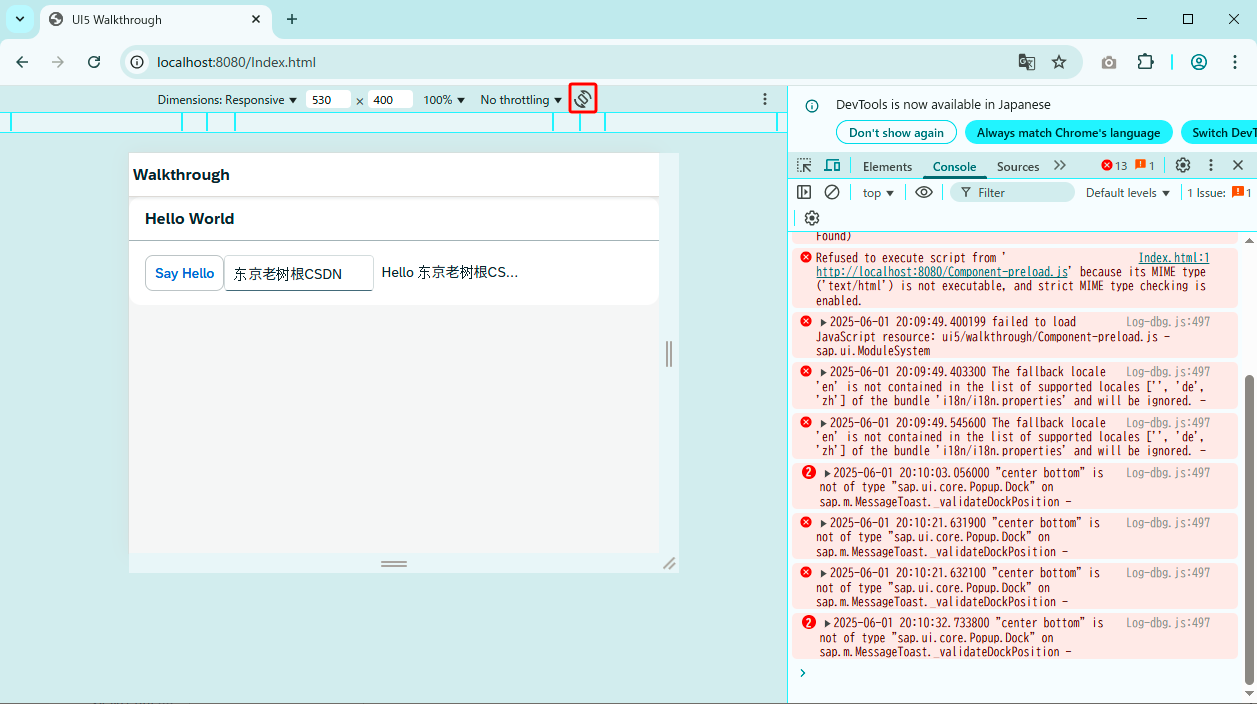Show console sidebar panel icon
Viewport: 1257px width, 704px height.
coord(804,192)
